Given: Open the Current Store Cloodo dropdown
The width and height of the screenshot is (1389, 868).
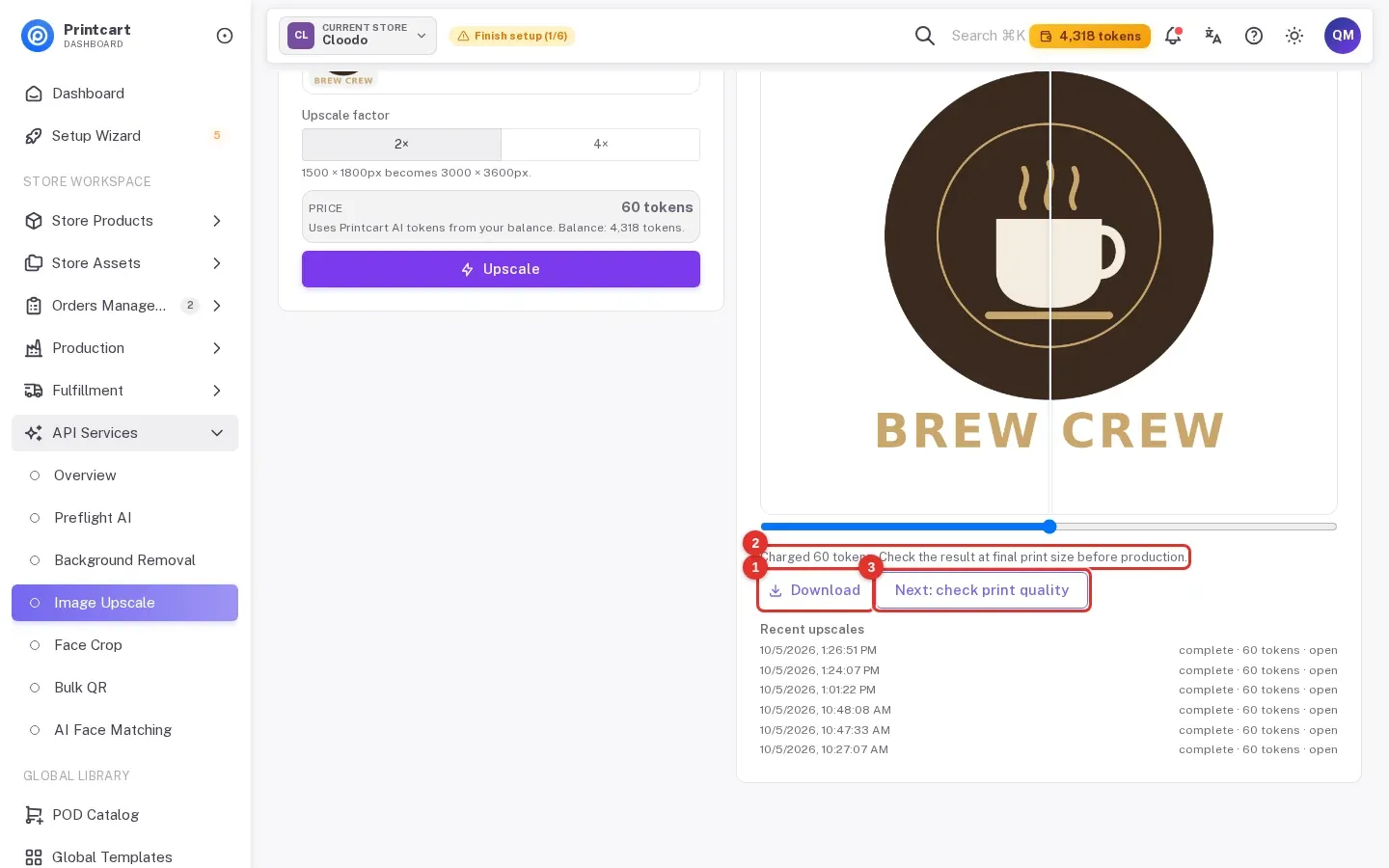Looking at the screenshot, I should tap(358, 36).
